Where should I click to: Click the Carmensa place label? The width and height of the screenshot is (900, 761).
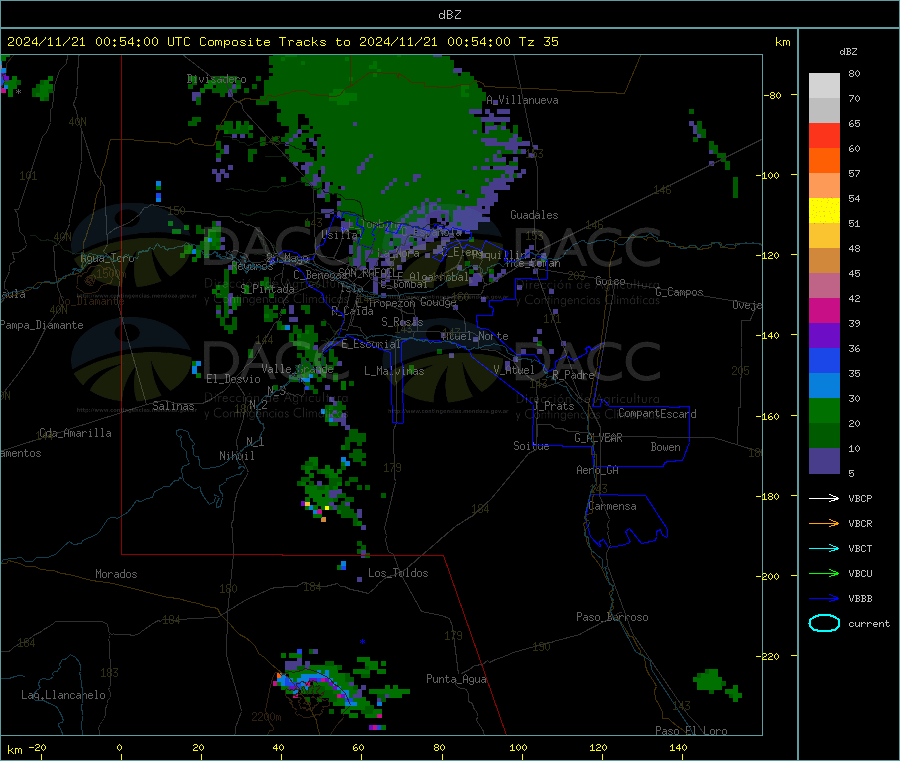coord(612,506)
